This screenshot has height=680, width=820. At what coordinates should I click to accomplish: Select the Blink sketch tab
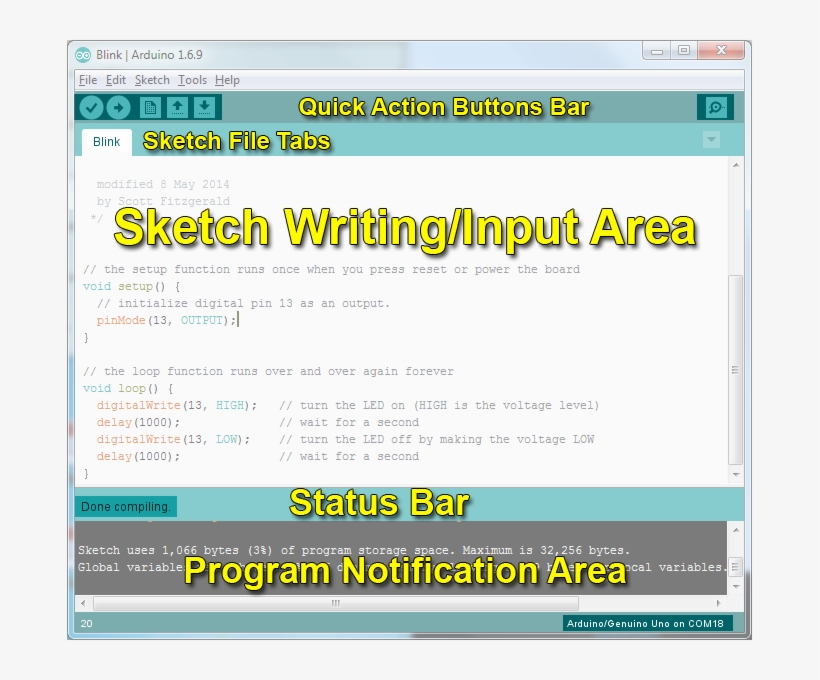tap(105, 142)
